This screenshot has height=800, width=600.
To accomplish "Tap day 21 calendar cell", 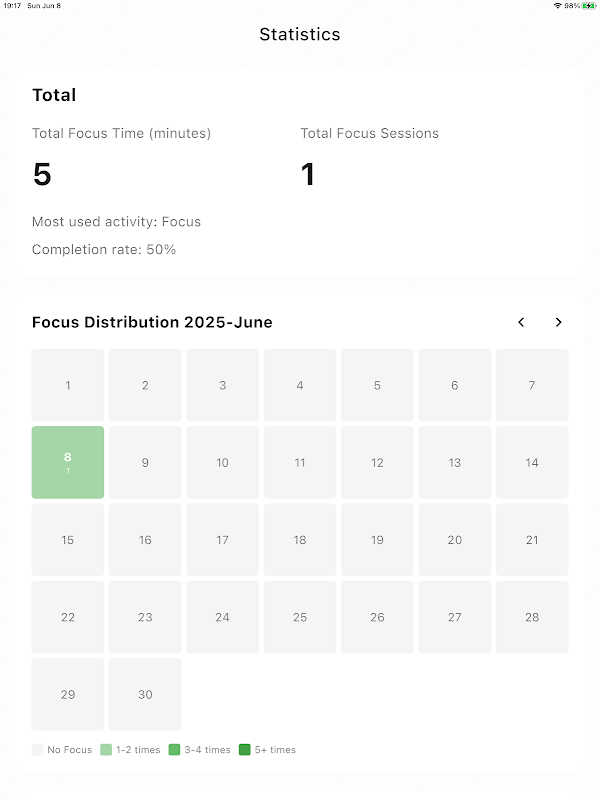I will (x=532, y=540).
